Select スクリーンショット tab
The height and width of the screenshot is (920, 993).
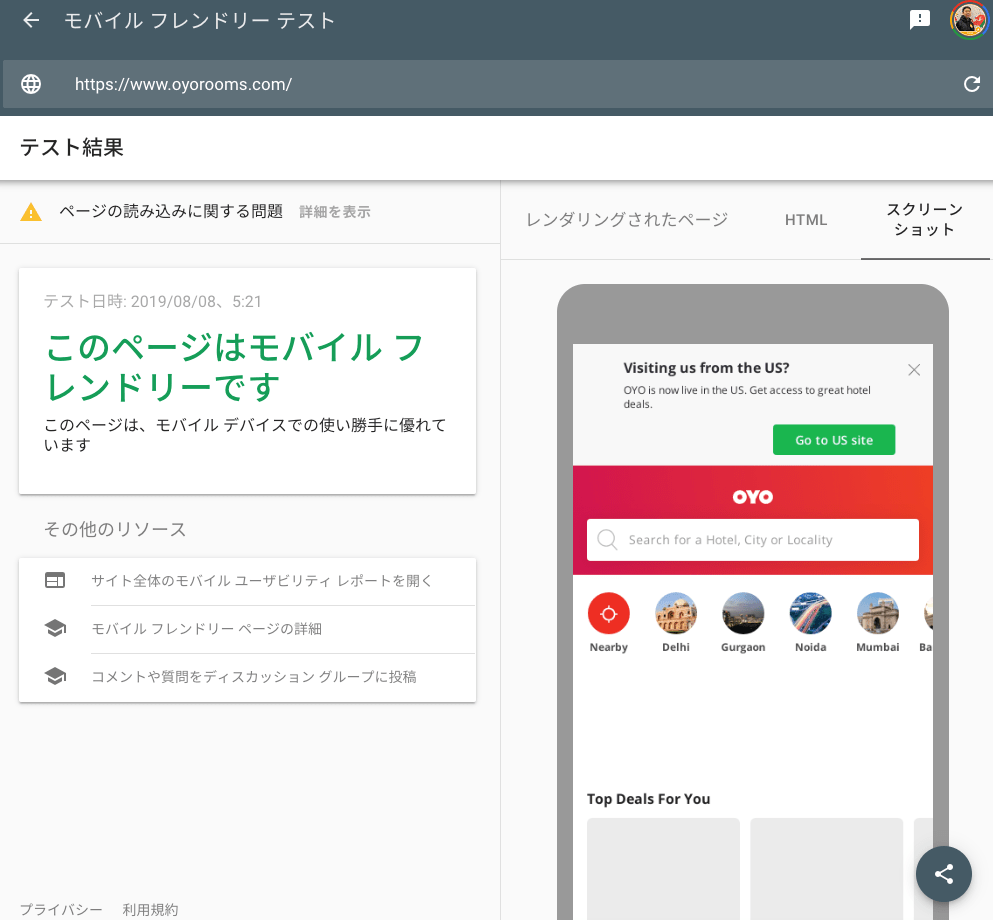click(x=925, y=219)
